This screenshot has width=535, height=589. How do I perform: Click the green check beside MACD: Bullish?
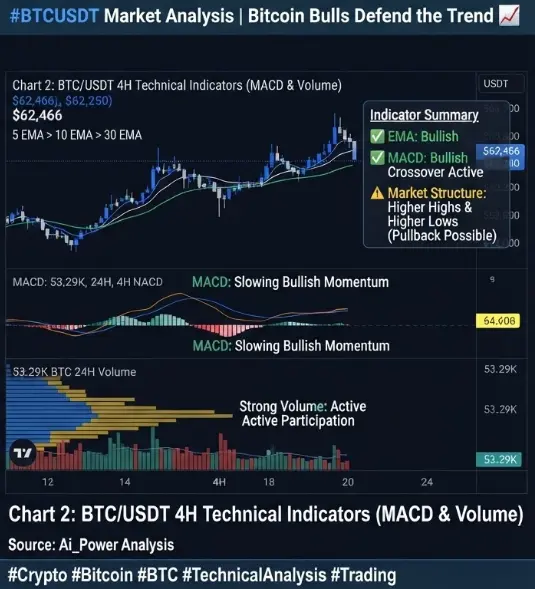(x=377, y=158)
